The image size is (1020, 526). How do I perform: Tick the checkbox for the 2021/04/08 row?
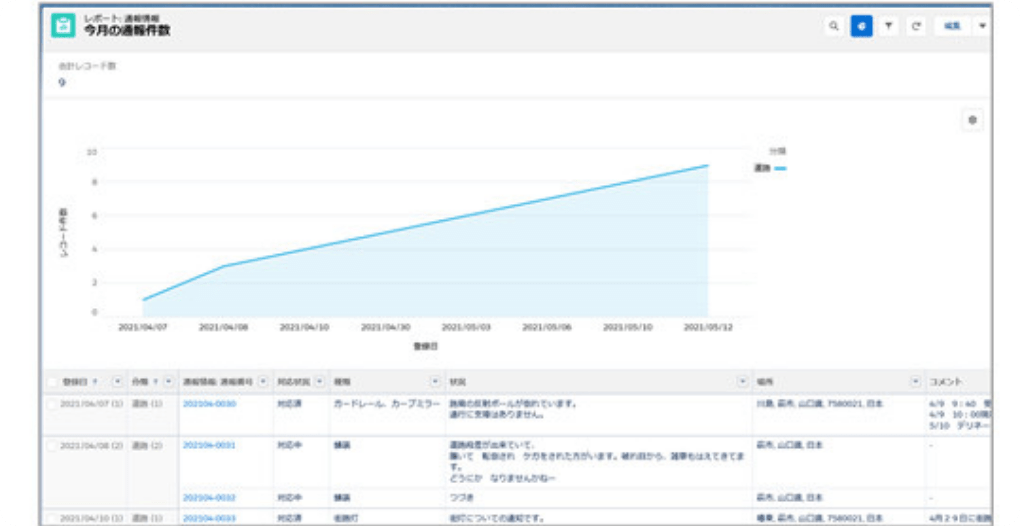[x=53, y=445]
